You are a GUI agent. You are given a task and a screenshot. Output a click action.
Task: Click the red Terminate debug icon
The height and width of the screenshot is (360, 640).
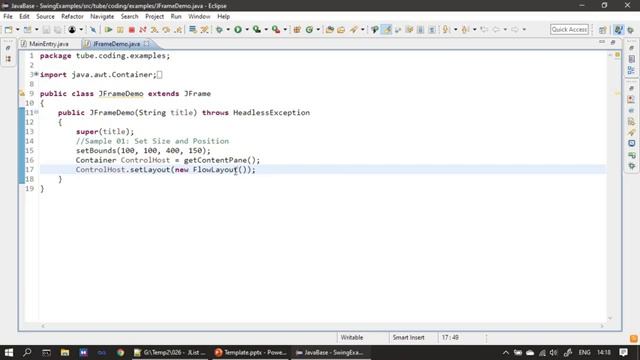(131, 30)
